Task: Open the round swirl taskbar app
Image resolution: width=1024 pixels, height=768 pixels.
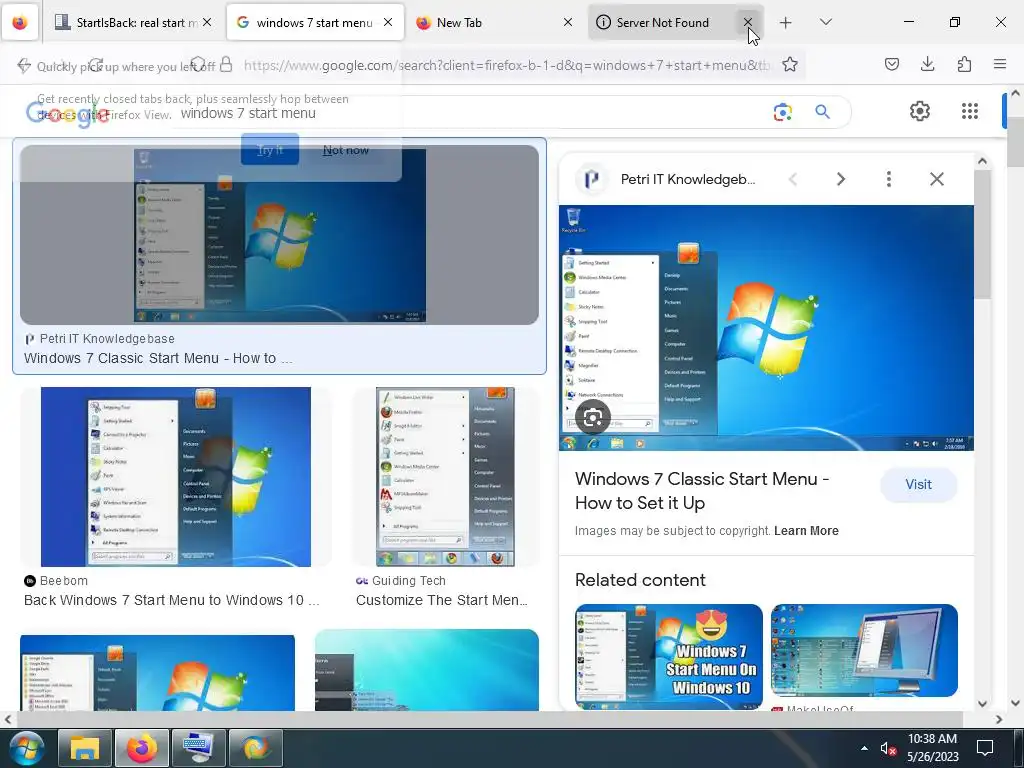Action: pyautogui.click(x=256, y=748)
